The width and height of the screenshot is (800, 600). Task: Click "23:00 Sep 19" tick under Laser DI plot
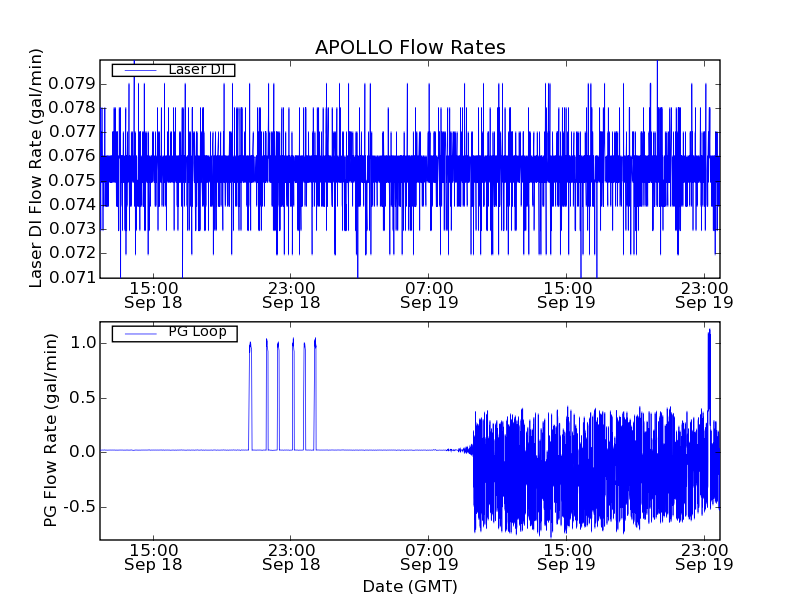704,295
